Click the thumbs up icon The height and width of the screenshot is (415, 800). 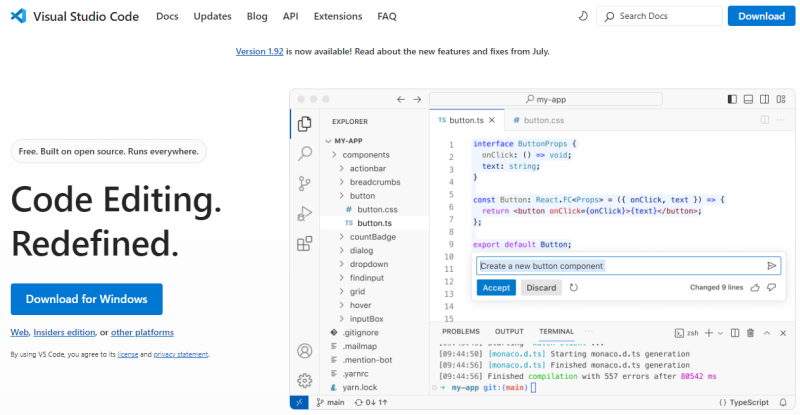(755, 288)
